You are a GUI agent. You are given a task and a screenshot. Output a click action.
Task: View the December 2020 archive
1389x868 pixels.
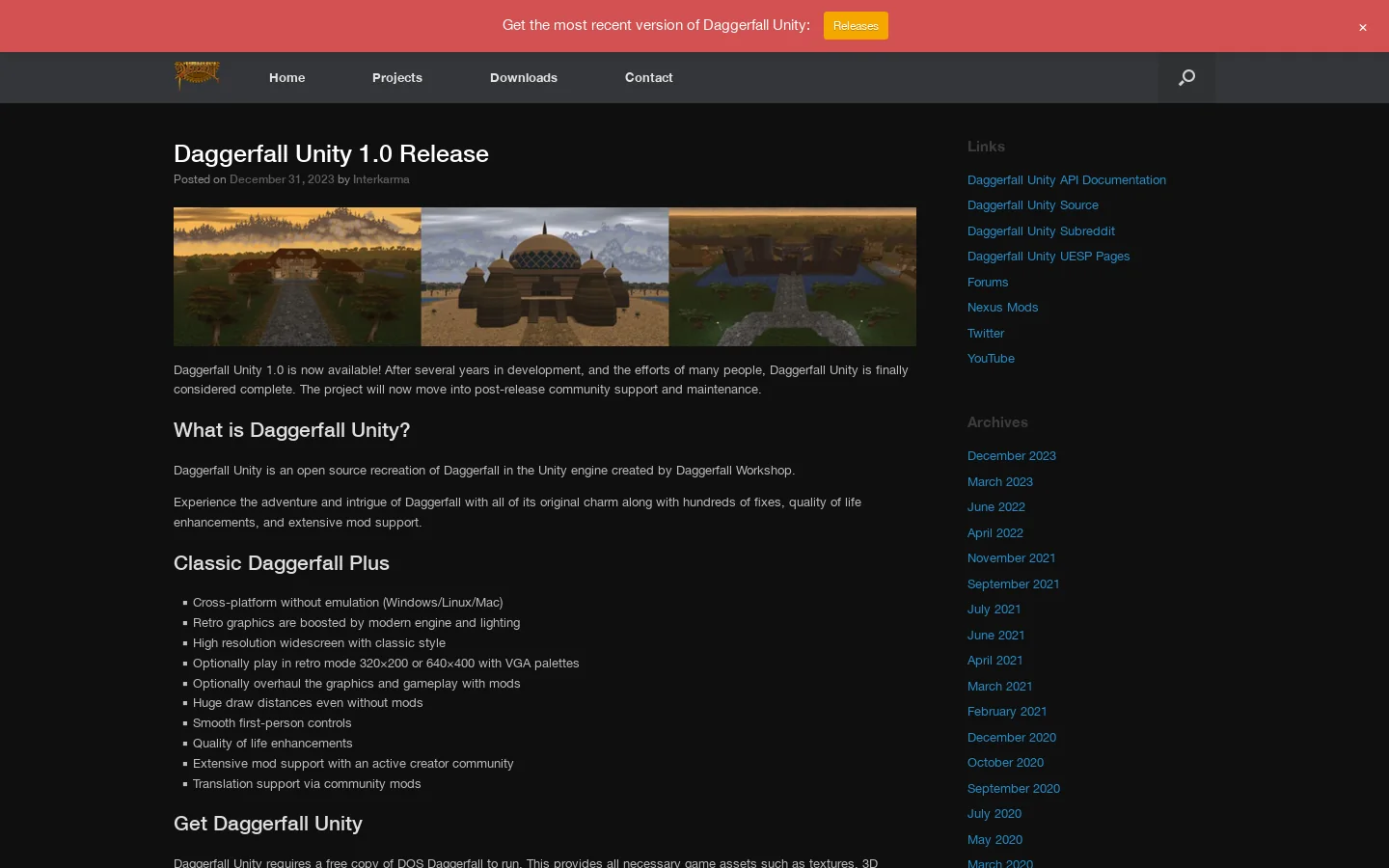click(x=1012, y=738)
